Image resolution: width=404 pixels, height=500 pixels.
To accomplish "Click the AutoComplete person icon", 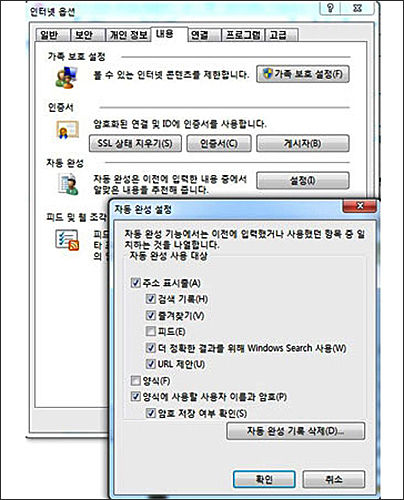I will pos(68,184).
